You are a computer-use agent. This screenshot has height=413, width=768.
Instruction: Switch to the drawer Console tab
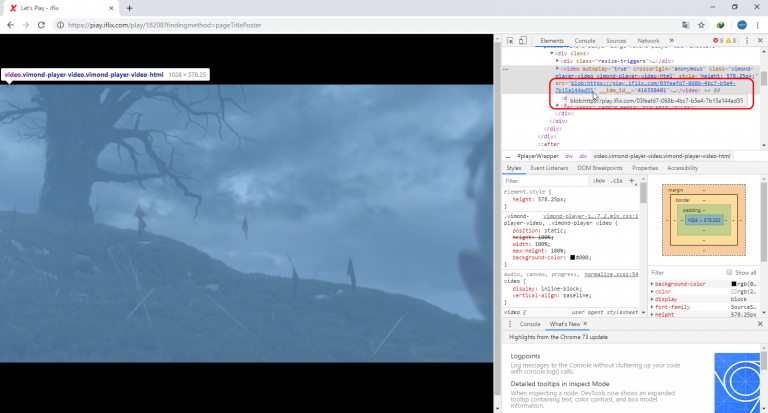[x=529, y=324]
